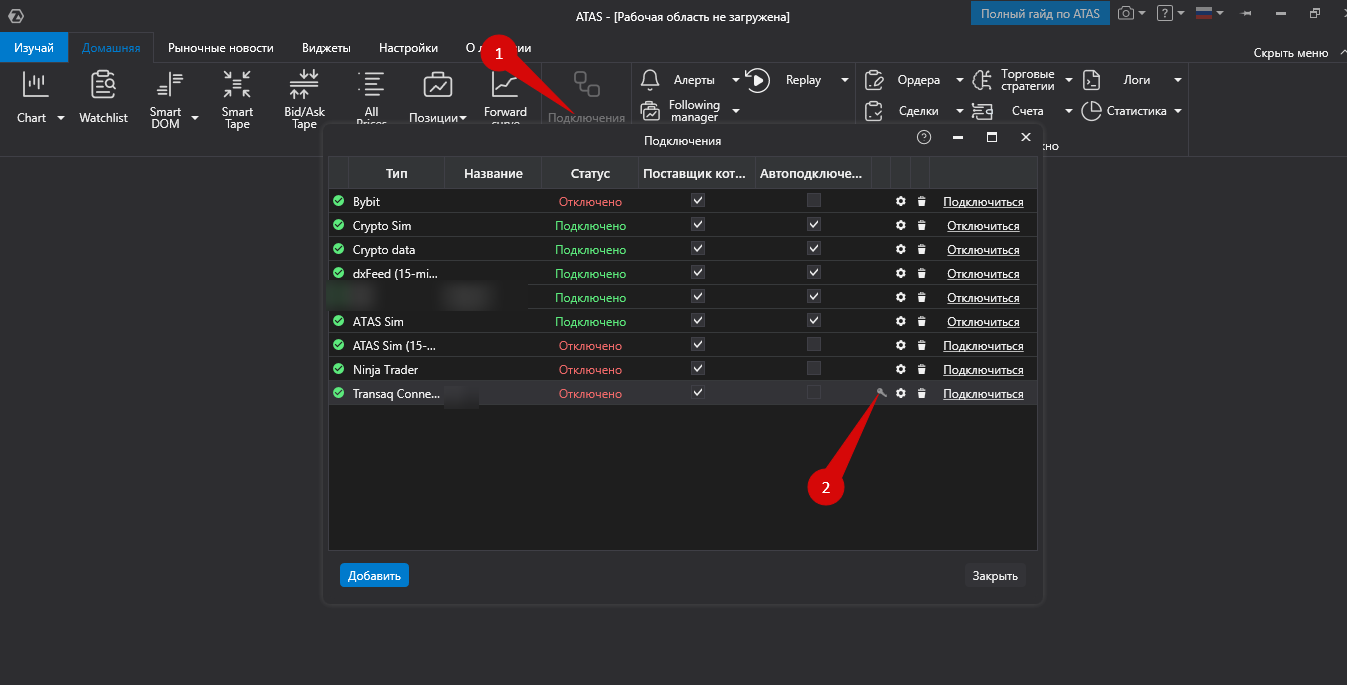Switch to the Домашняя tab
The image size is (1347, 685).
pyautogui.click(x=111, y=48)
